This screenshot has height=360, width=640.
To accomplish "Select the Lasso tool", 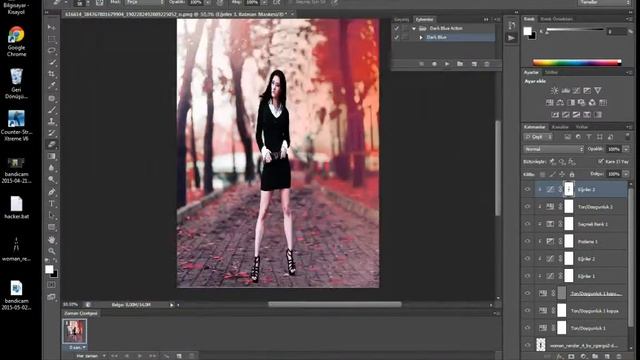I will pyautogui.click(x=51, y=51).
